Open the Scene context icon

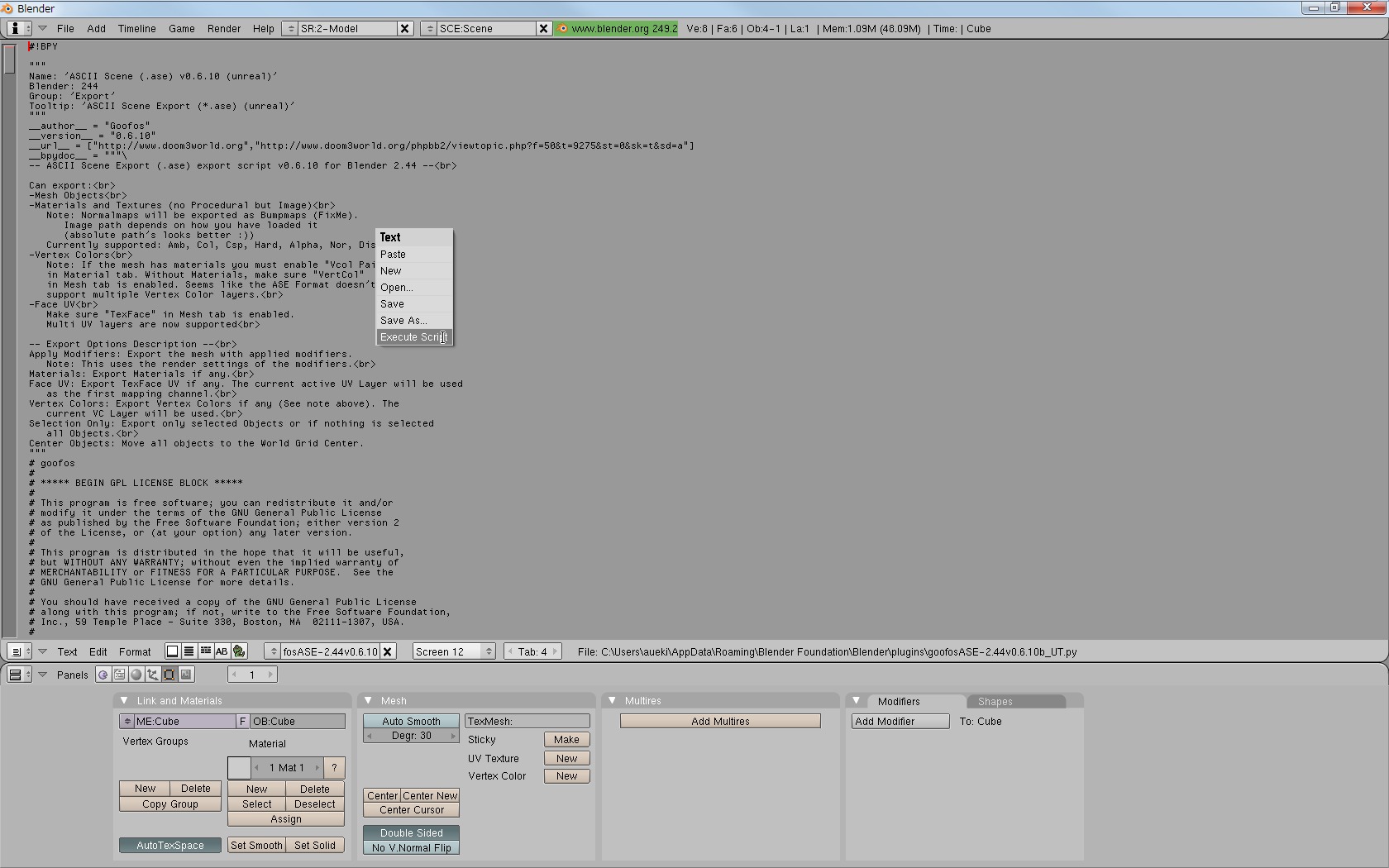point(186,675)
